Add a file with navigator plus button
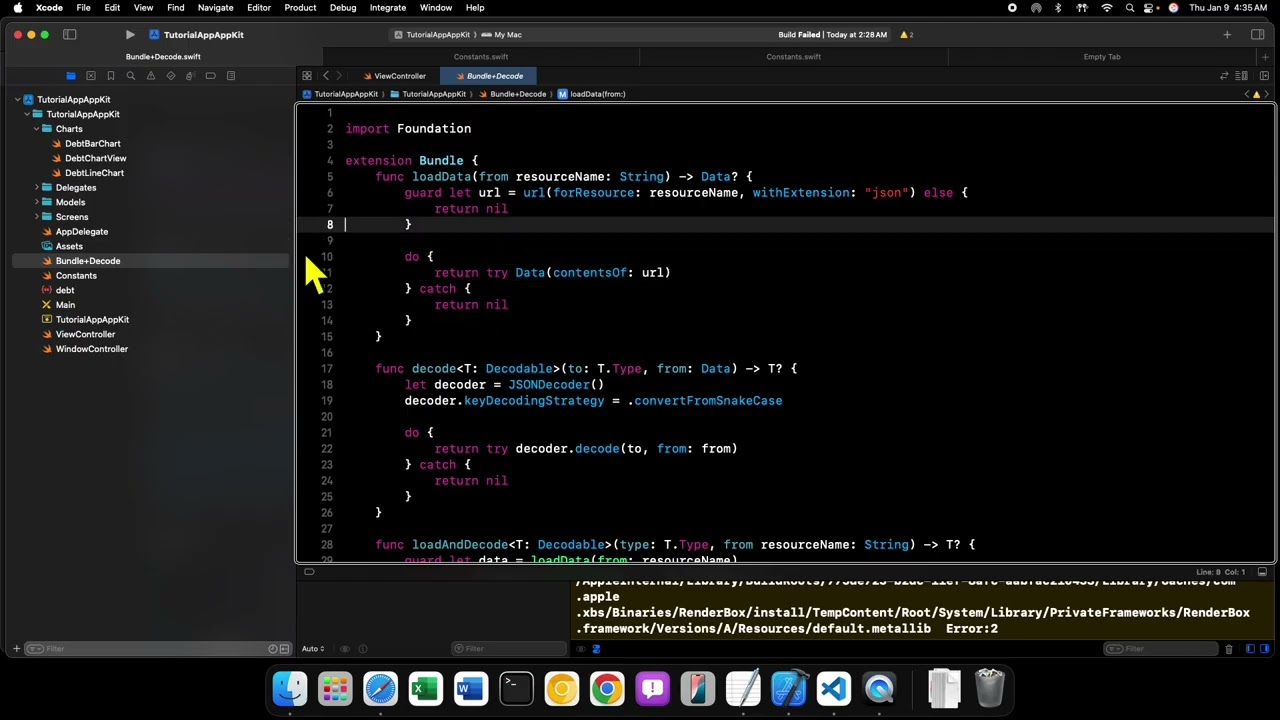1280x720 pixels. coord(16,649)
